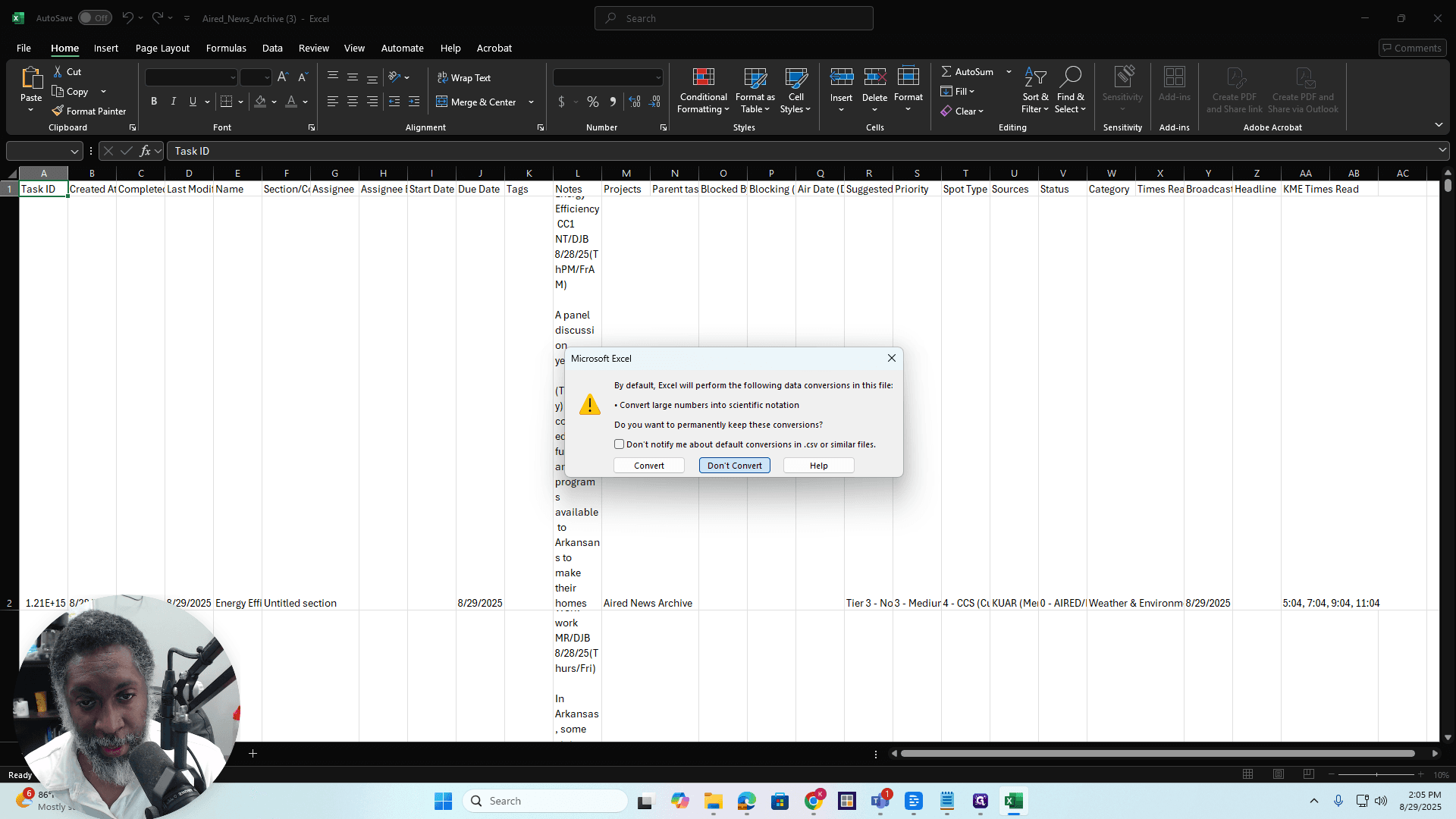Viewport: 1456px width, 819px height.
Task: Switch to Page Layout view in status bar
Action: [x=1279, y=774]
